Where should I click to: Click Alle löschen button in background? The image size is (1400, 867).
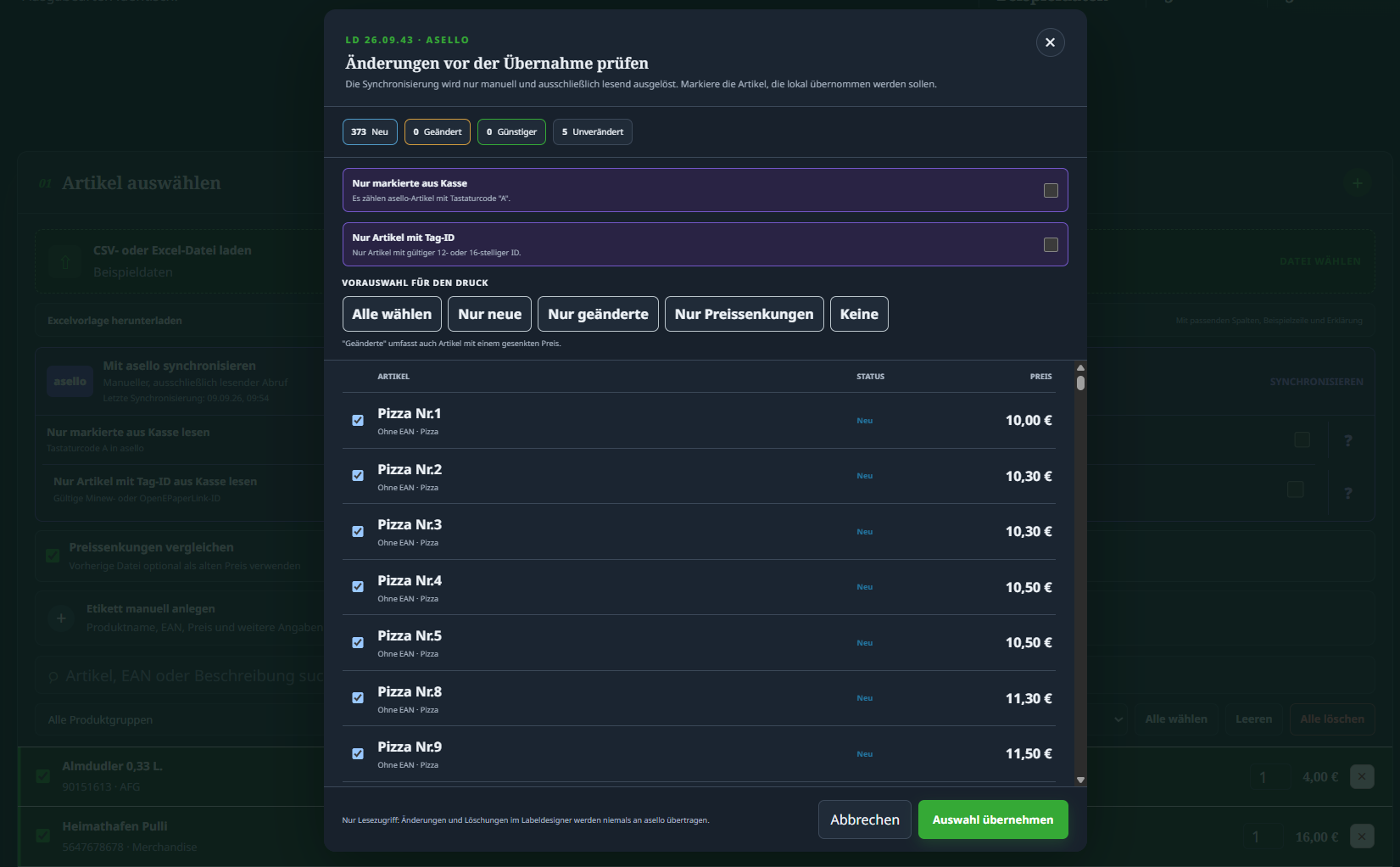tap(1332, 719)
